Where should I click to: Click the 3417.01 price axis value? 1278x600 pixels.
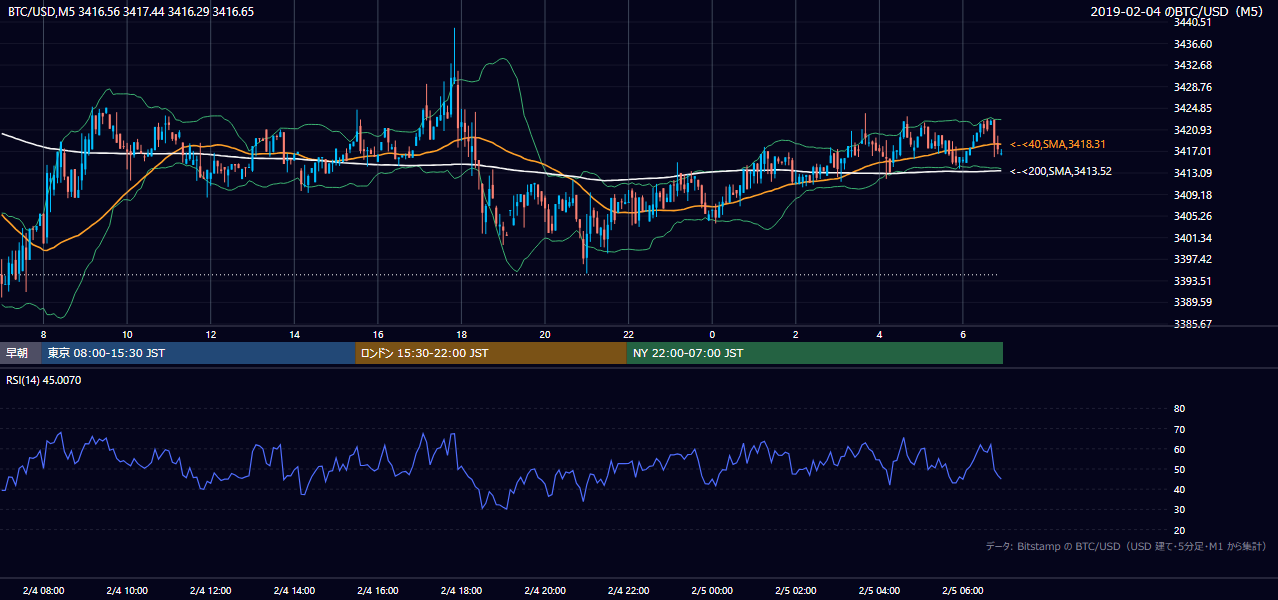[1192, 151]
